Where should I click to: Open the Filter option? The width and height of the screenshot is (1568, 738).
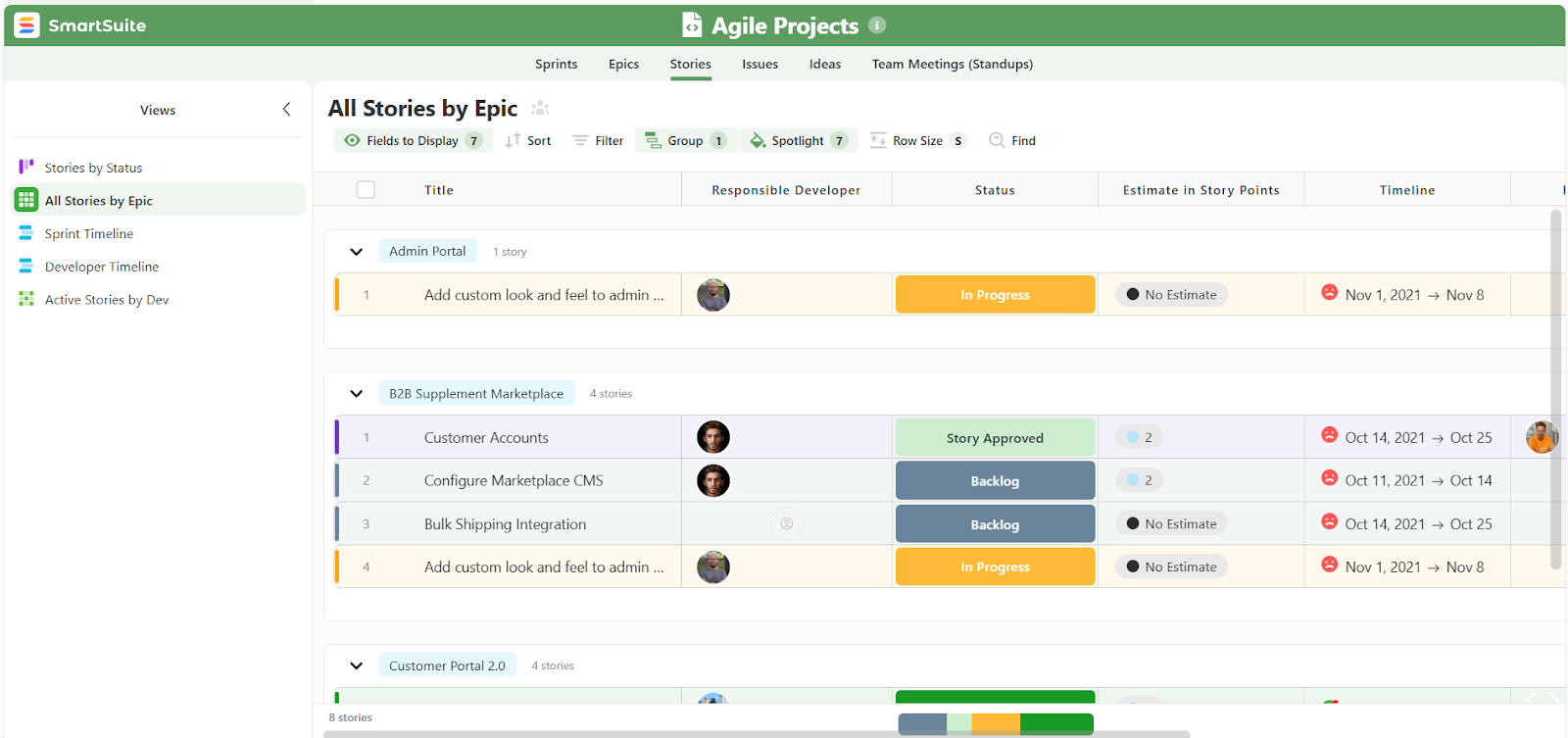tap(598, 140)
